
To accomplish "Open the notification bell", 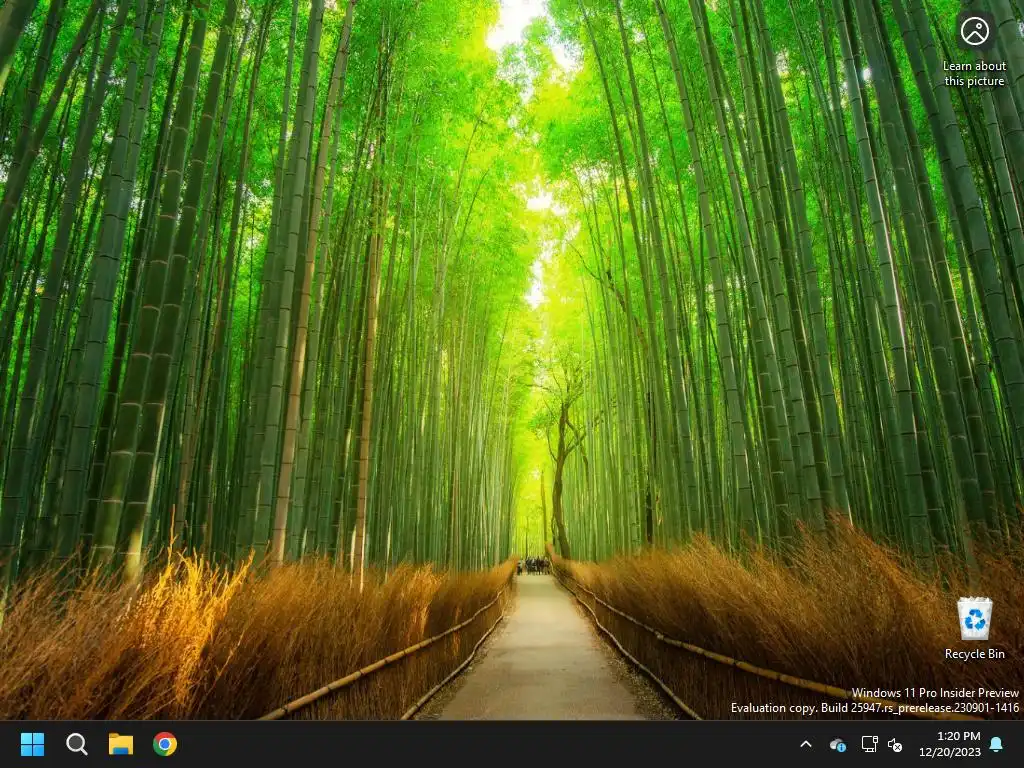I will click(x=997, y=744).
